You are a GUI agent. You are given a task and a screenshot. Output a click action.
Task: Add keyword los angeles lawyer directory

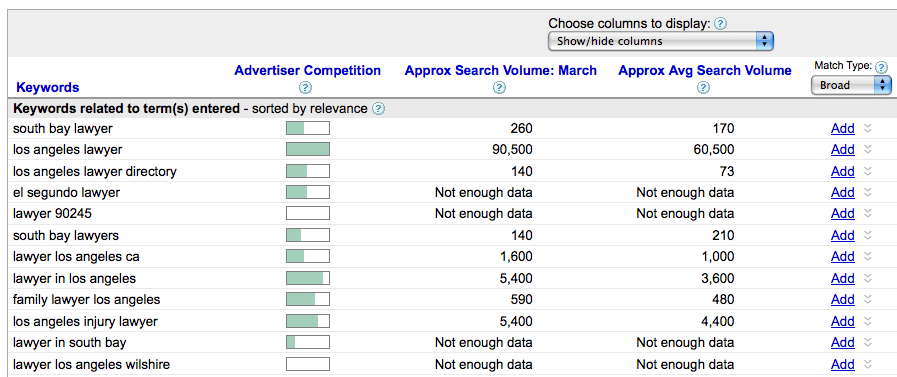843,171
